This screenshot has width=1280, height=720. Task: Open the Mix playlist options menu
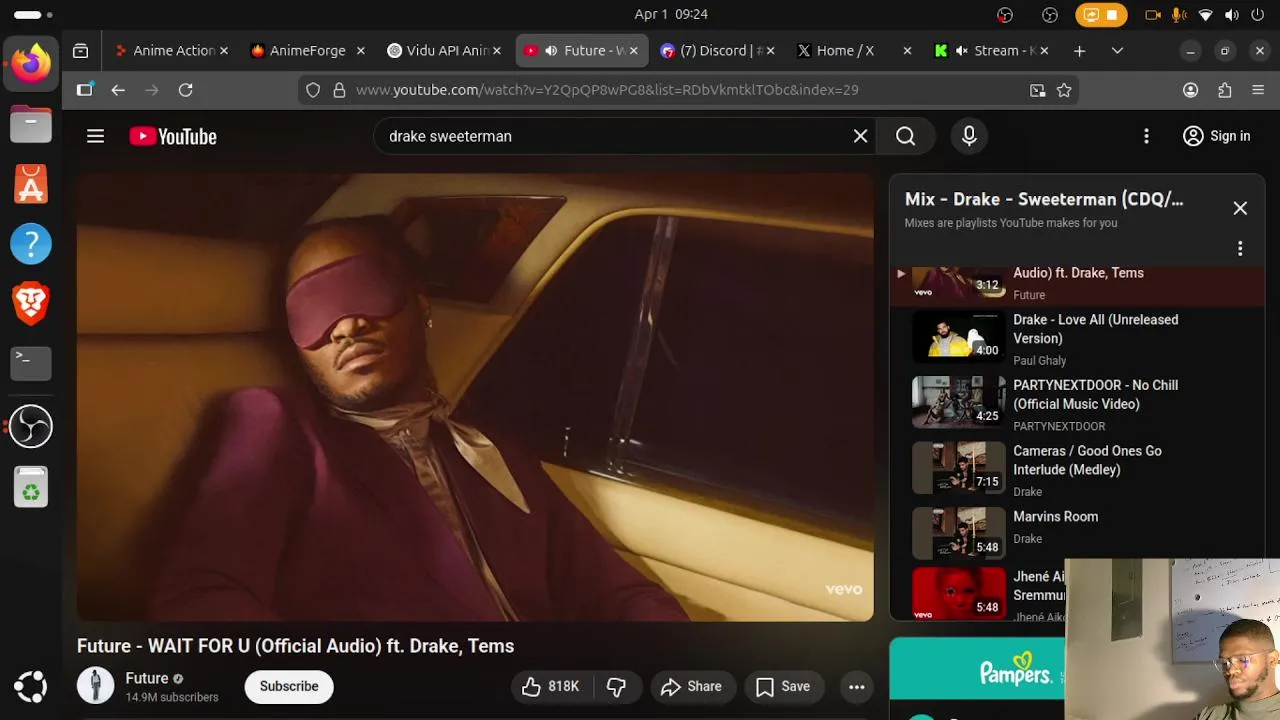1240,248
